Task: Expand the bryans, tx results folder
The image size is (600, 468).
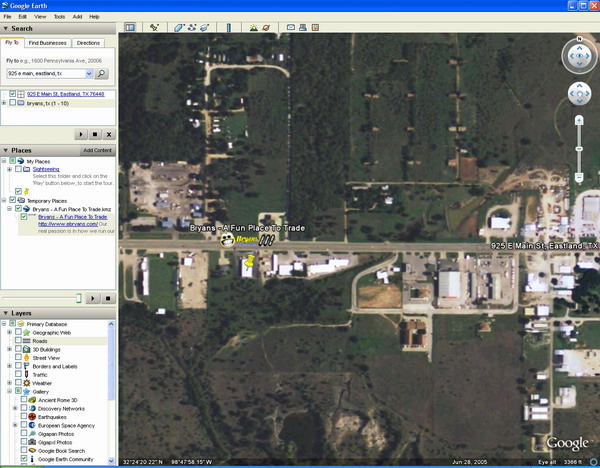Action: [4, 103]
